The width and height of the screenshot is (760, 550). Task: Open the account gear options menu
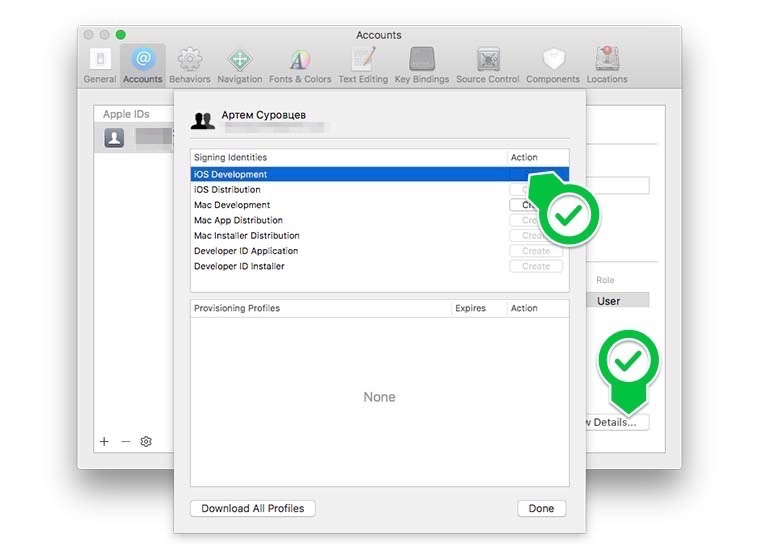click(x=146, y=441)
